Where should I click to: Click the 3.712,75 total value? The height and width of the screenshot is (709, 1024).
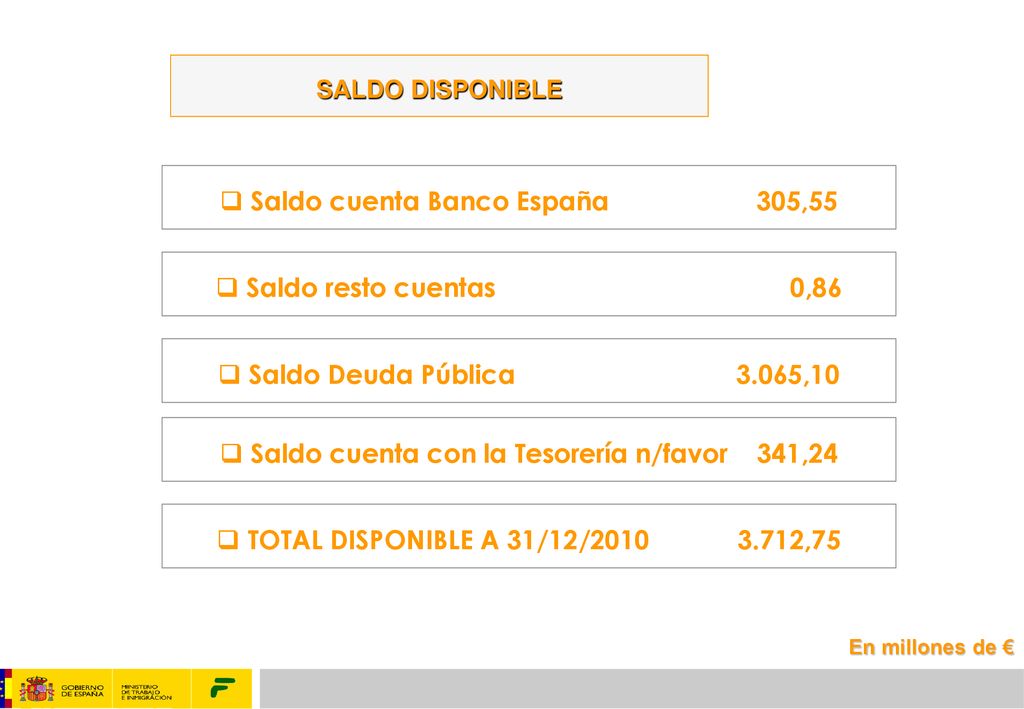(788, 541)
